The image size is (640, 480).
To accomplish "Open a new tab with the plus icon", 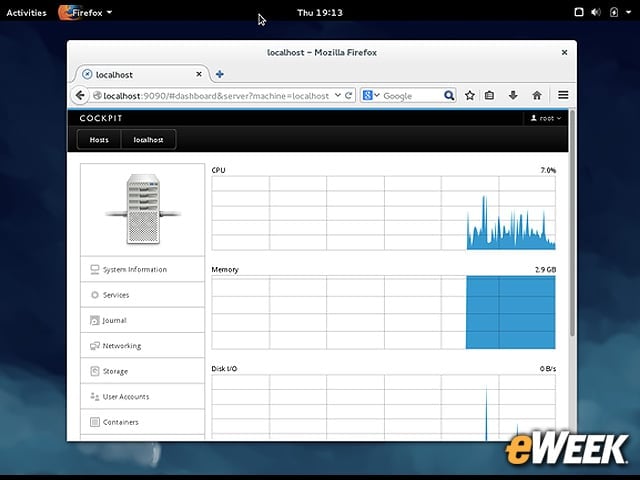I will point(220,74).
